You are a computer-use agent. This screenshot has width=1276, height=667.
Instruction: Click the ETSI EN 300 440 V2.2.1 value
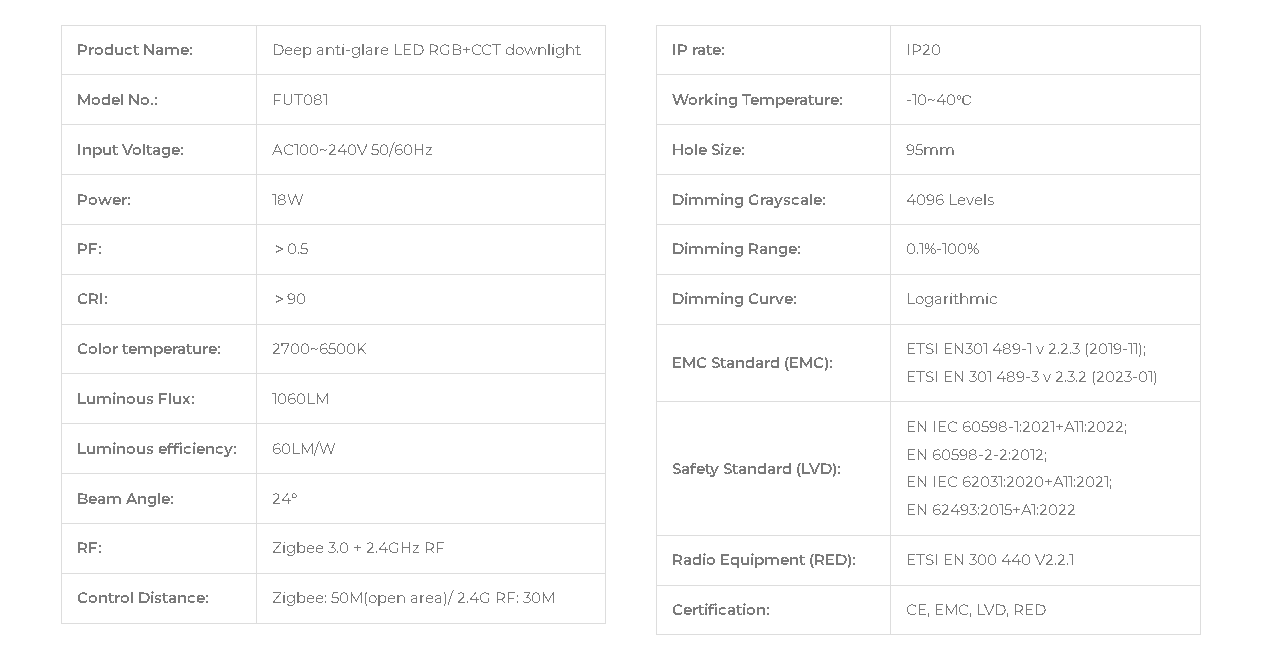tap(990, 560)
